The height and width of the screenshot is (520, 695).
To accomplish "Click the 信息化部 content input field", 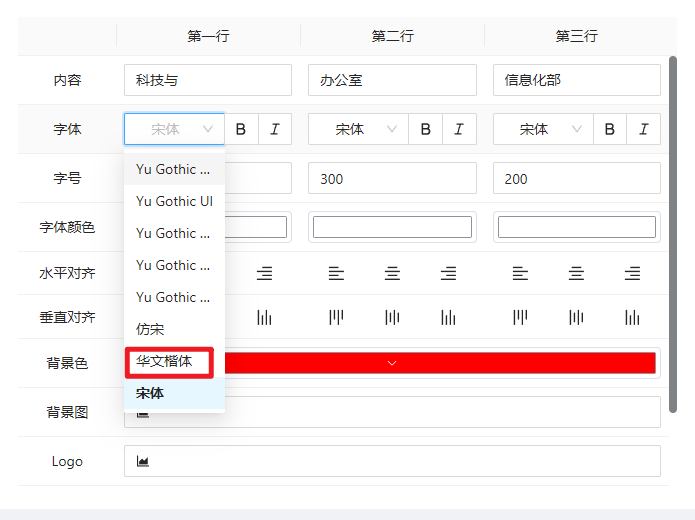I will pos(576,80).
